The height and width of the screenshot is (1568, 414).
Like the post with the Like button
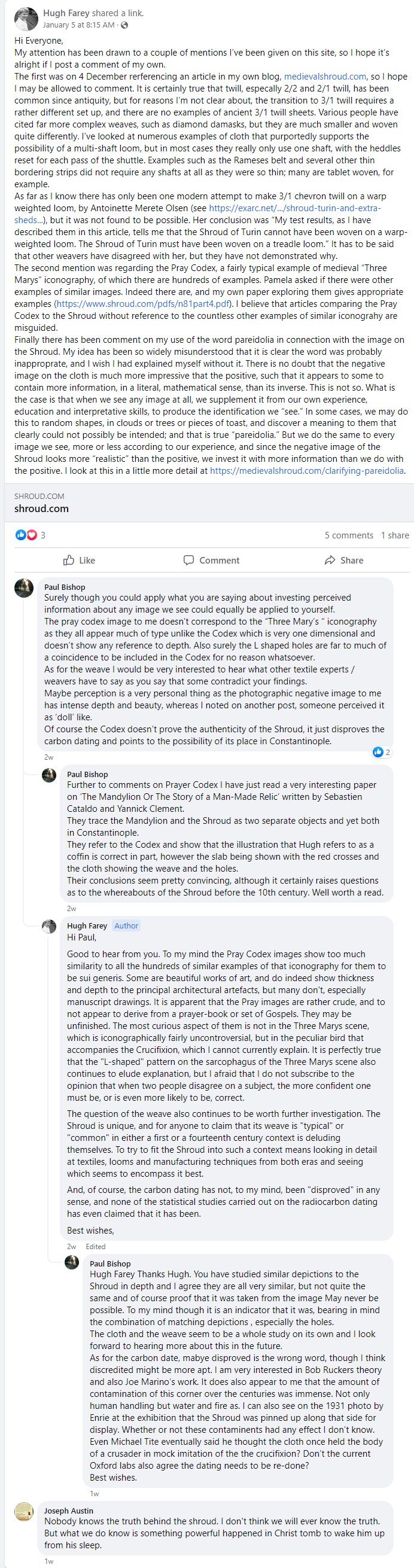tap(79, 560)
